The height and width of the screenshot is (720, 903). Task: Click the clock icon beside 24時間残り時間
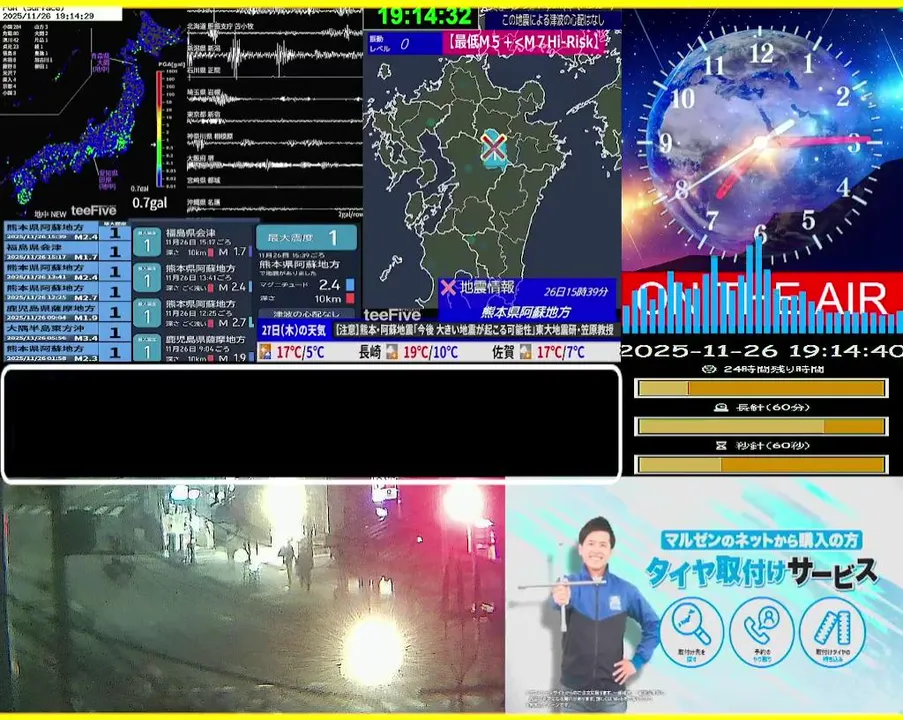(x=710, y=369)
